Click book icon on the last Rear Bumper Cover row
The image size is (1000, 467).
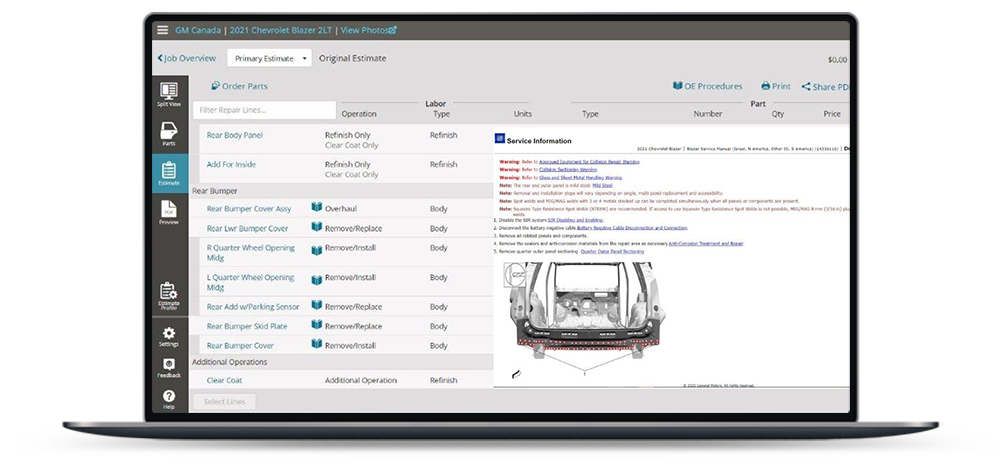316,344
